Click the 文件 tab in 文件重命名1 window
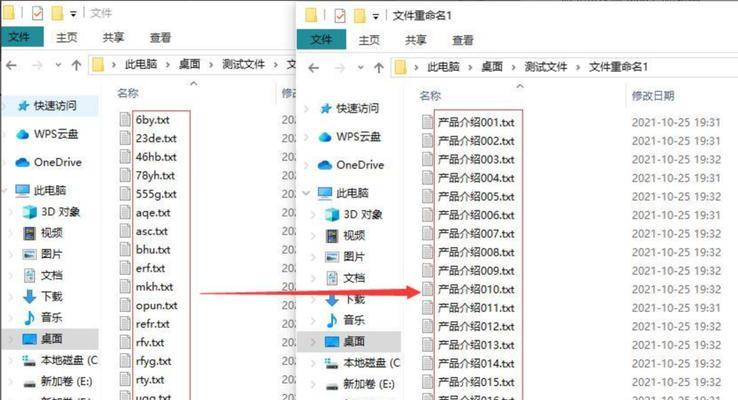738x400 pixels. (x=321, y=40)
